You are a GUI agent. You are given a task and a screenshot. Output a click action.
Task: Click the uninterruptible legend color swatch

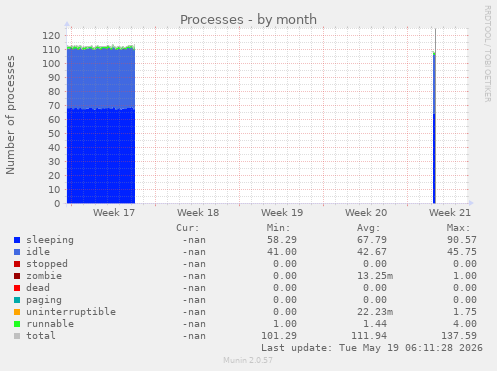coord(17,312)
